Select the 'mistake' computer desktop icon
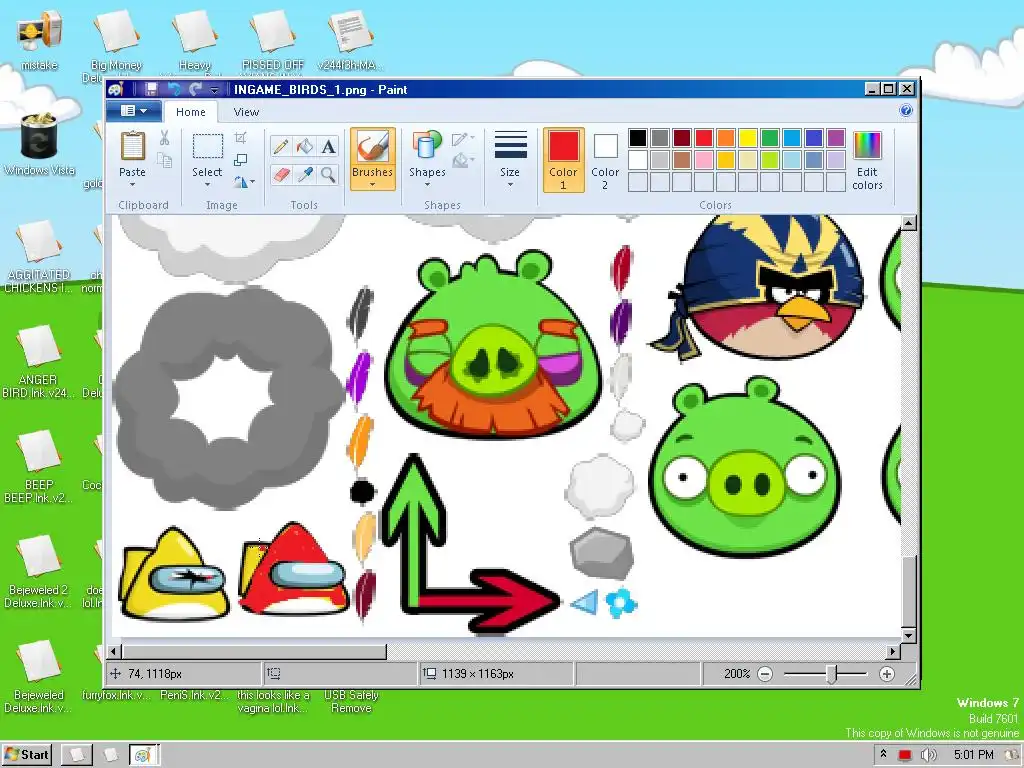The height and width of the screenshot is (768, 1024). click(x=39, y=39)
